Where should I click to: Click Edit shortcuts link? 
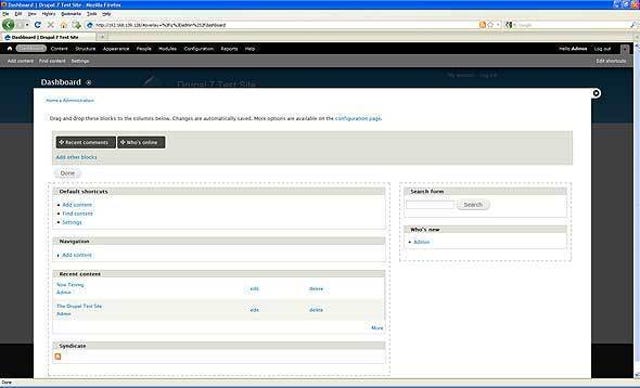tap(611, 61)
